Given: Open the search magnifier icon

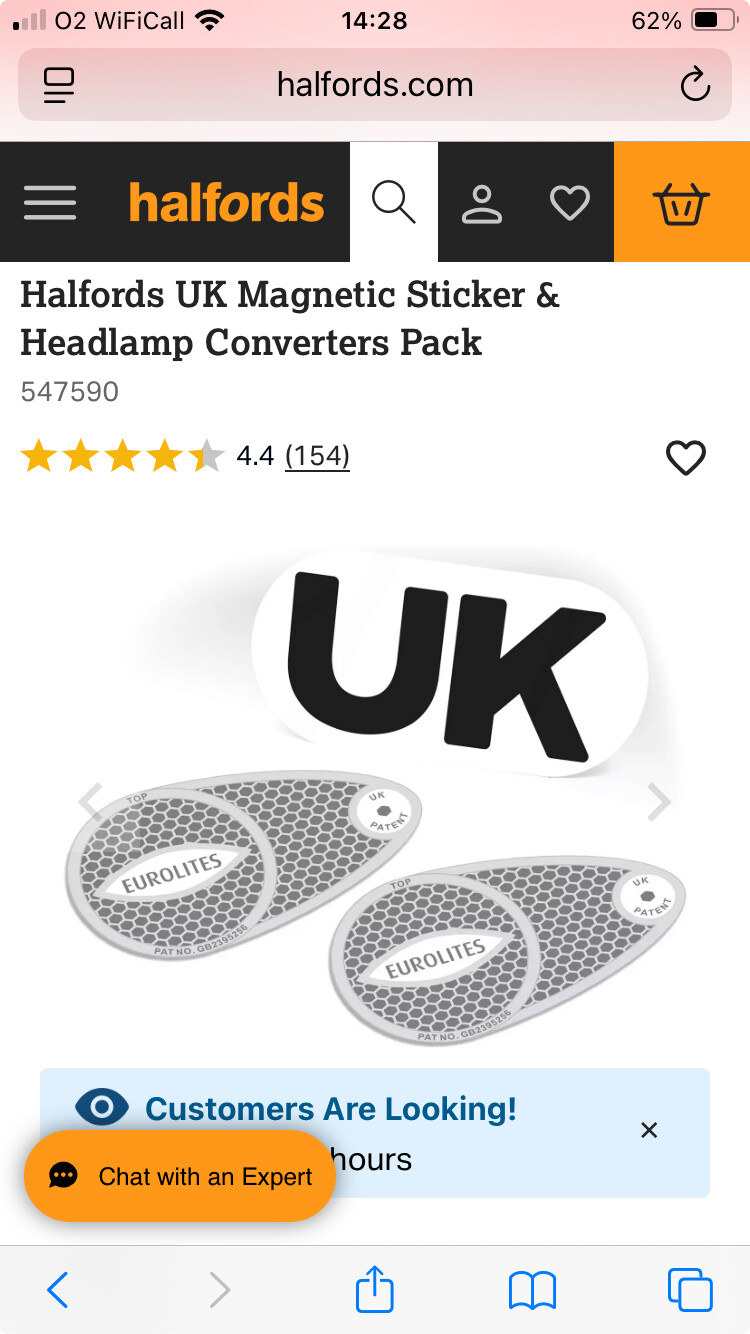Looking at the screenshot, I should pyautogui.click(x=394, y=202).
